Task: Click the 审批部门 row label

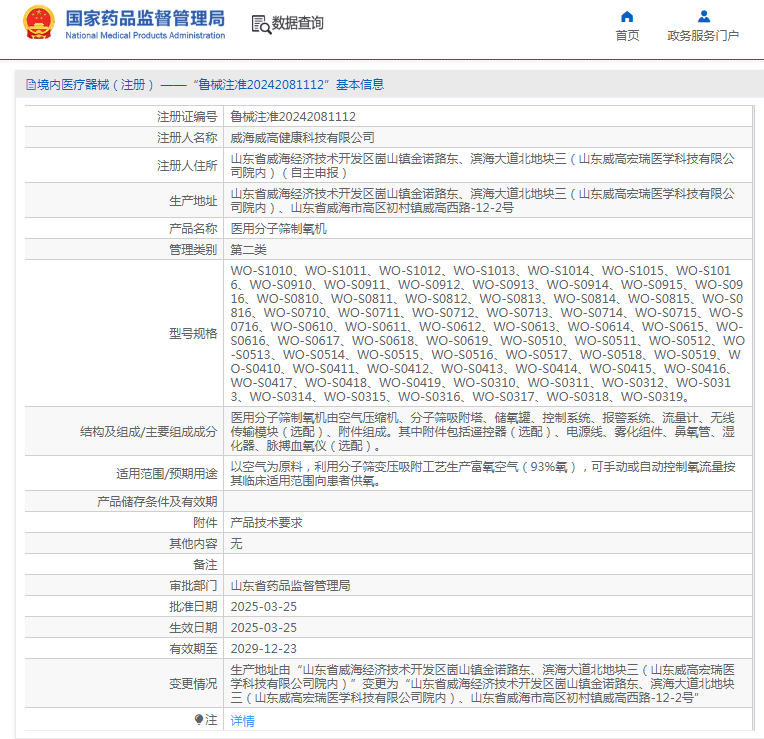Action: (193, 586)
